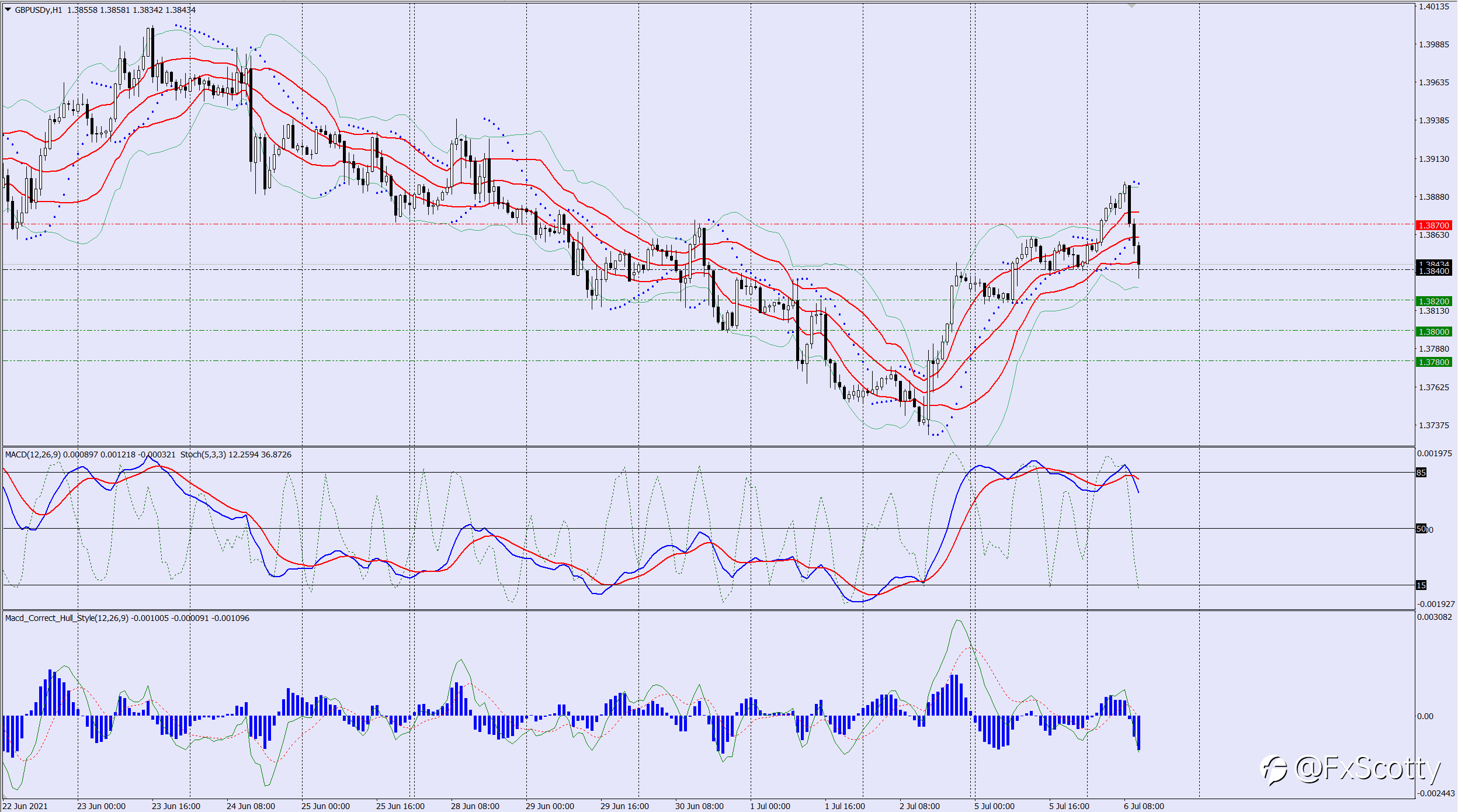The height and width of the screenshot is (812, 1458).
Task: Click the 1.38880 value on price axis
Action: click(x=1434, y=197)
